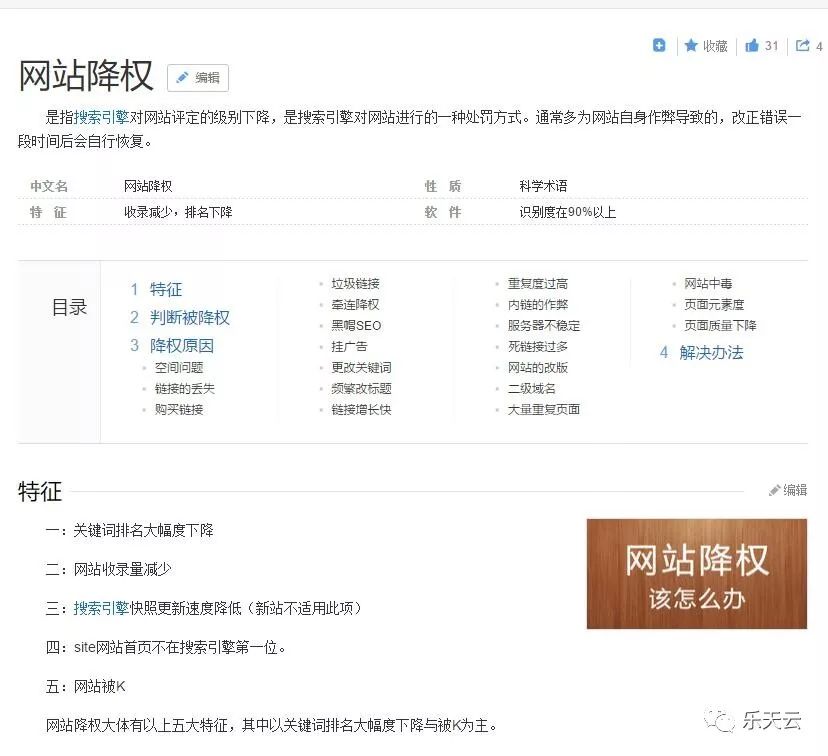Click the edit pencil icon next to 特征 section
Screen dimensions: 828x756
[x=773, y=490]
